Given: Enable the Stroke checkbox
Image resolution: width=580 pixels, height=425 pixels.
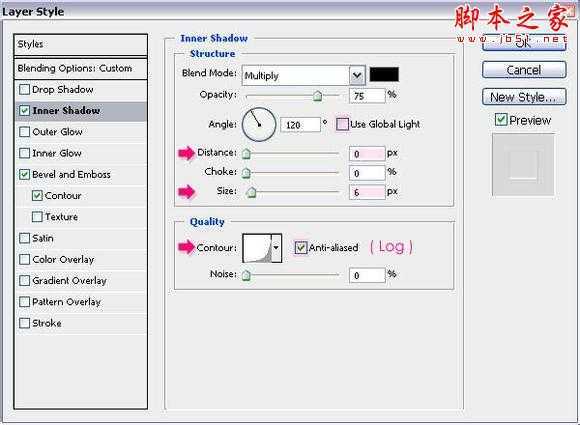Looking at the screenshot, I should 24,323.
